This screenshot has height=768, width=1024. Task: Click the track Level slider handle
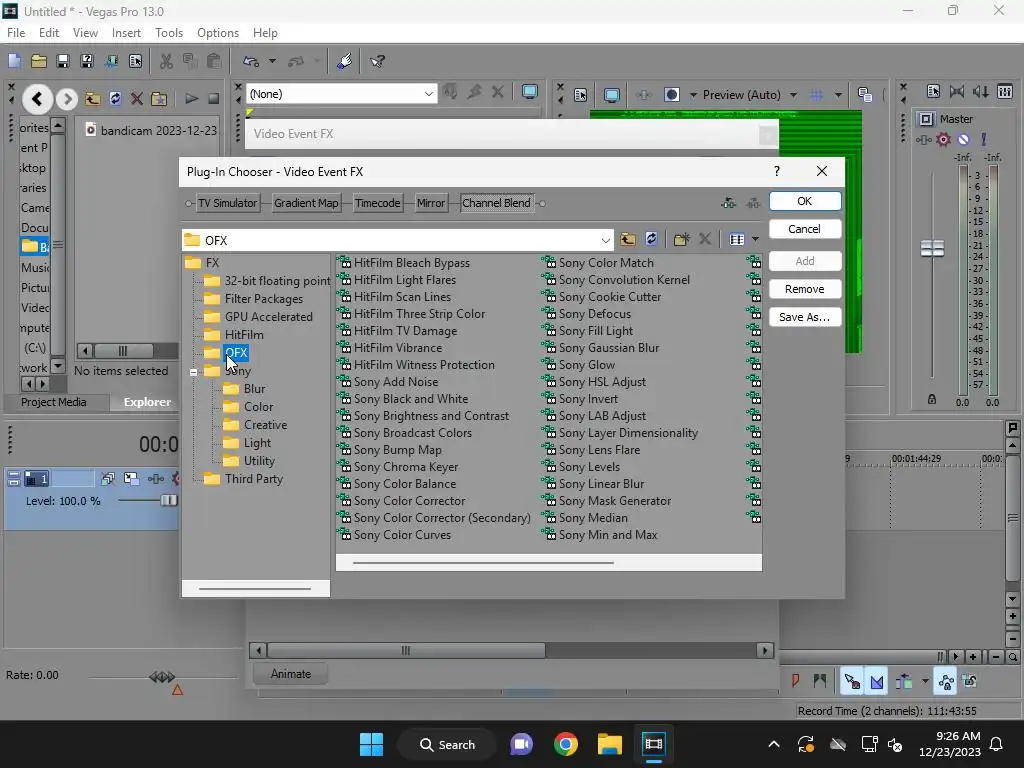pos(168,500)
